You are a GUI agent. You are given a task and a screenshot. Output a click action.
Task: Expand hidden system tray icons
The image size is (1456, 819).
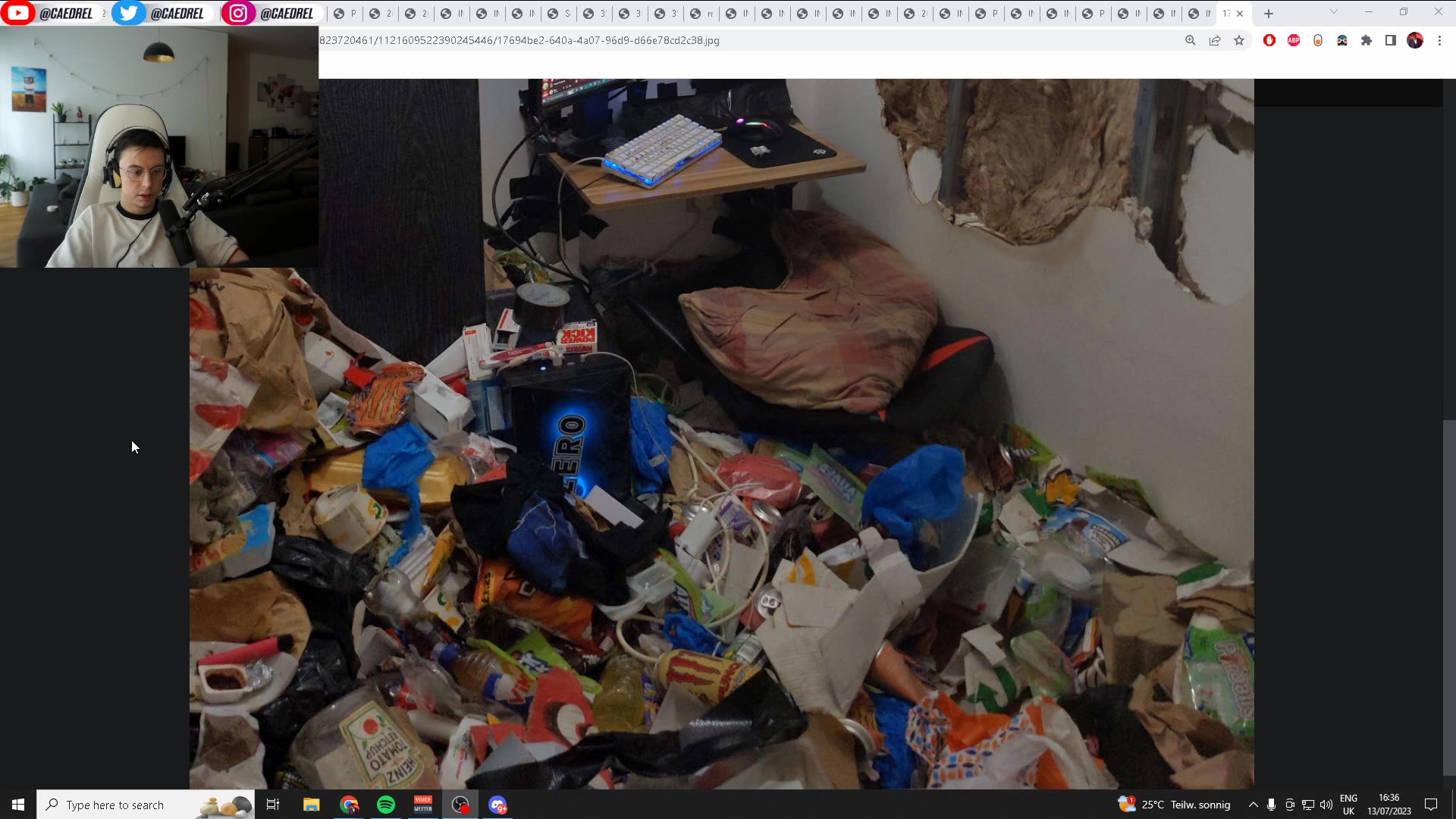(1253, 805)
